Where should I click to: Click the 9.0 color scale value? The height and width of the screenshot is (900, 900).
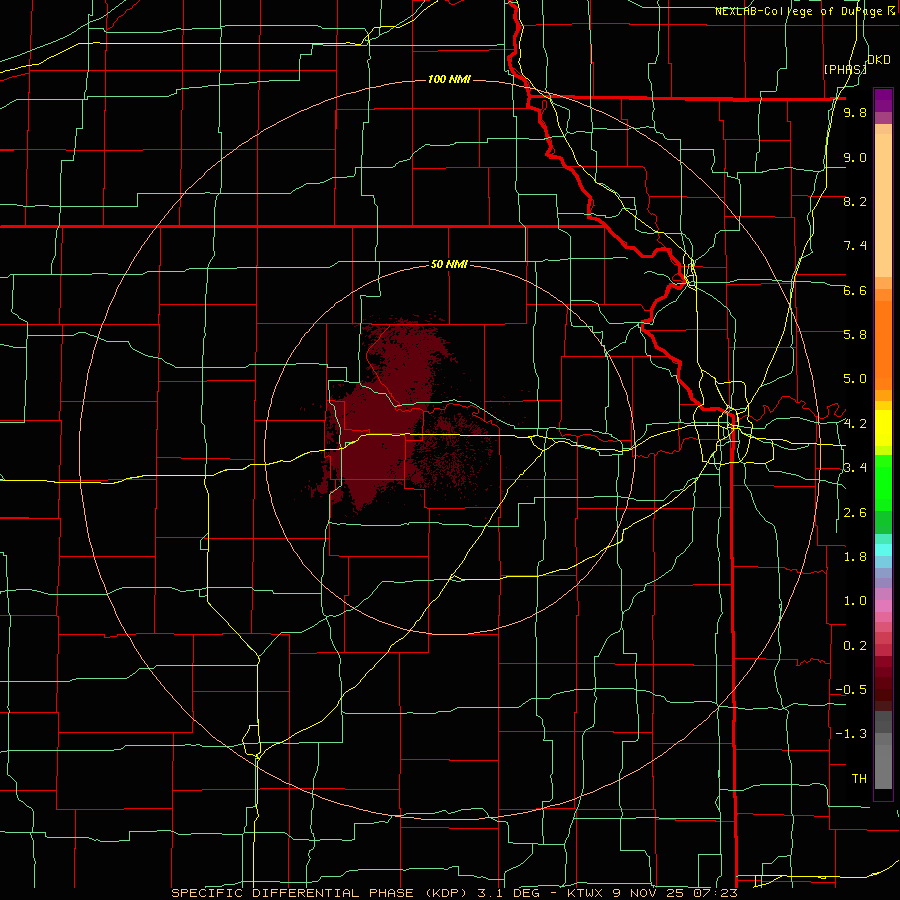(855, 157)
